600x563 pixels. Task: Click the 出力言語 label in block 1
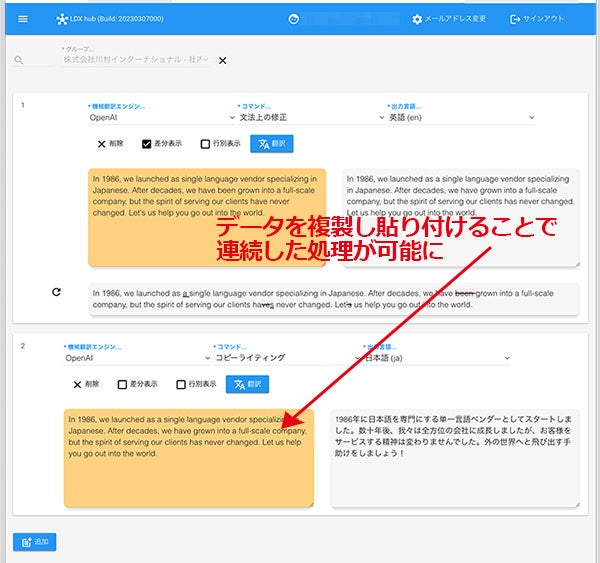pyautogui.click(x=404, y=106)
